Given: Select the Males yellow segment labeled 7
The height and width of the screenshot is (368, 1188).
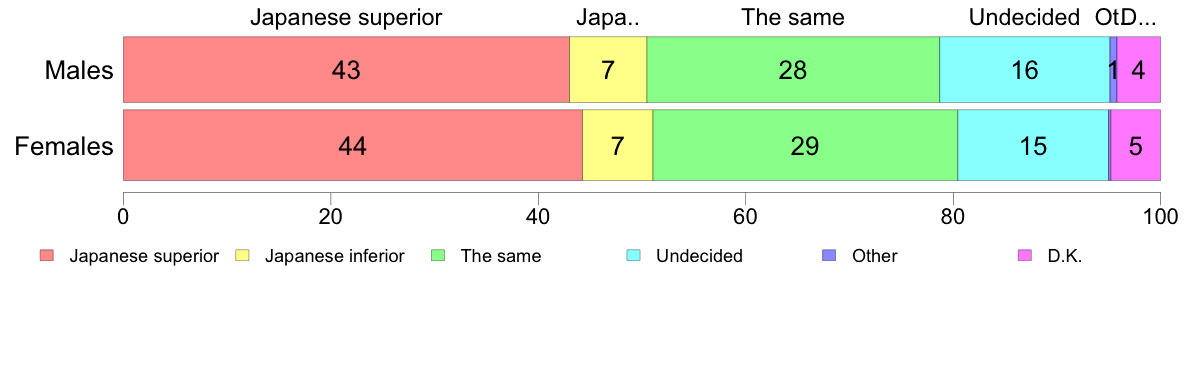Looking at the screenshot, I should (608, 69).
